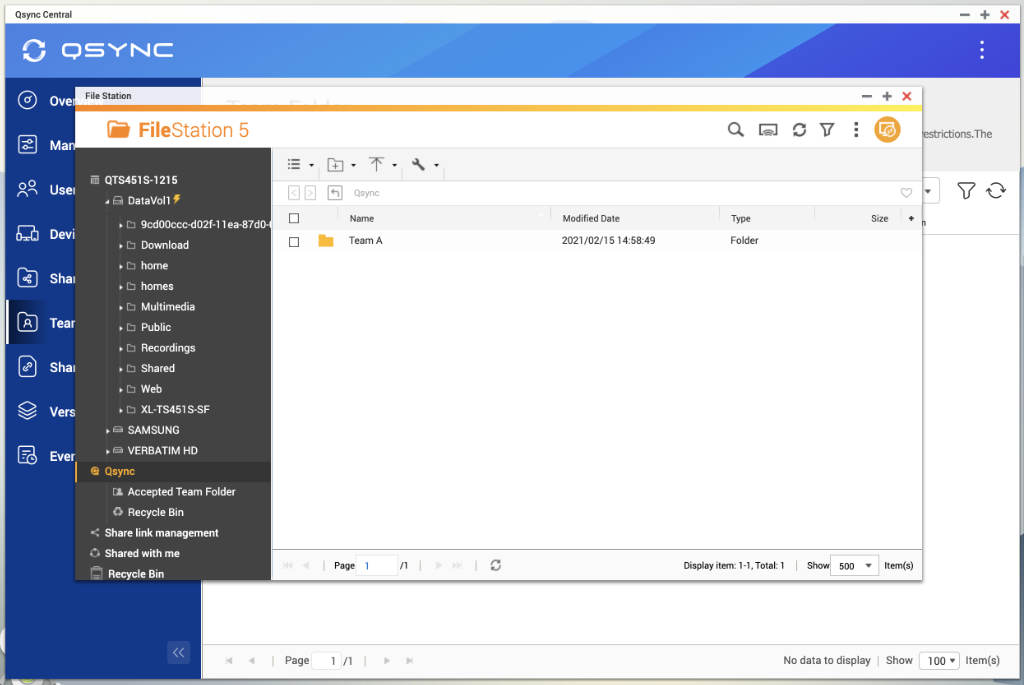Open the Team A folder name
This screenshot has width=1024, height=685.
tap(365, 240)
